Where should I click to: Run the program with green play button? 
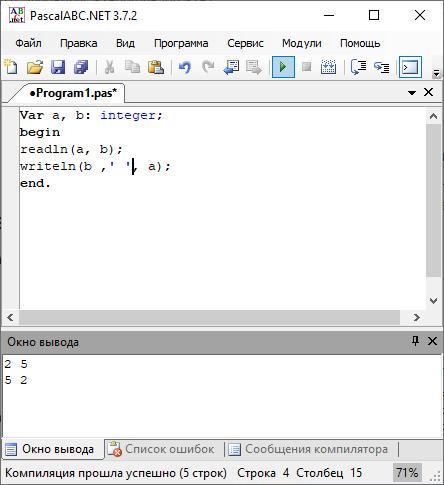pyautogui.click(x=283, y=67)
